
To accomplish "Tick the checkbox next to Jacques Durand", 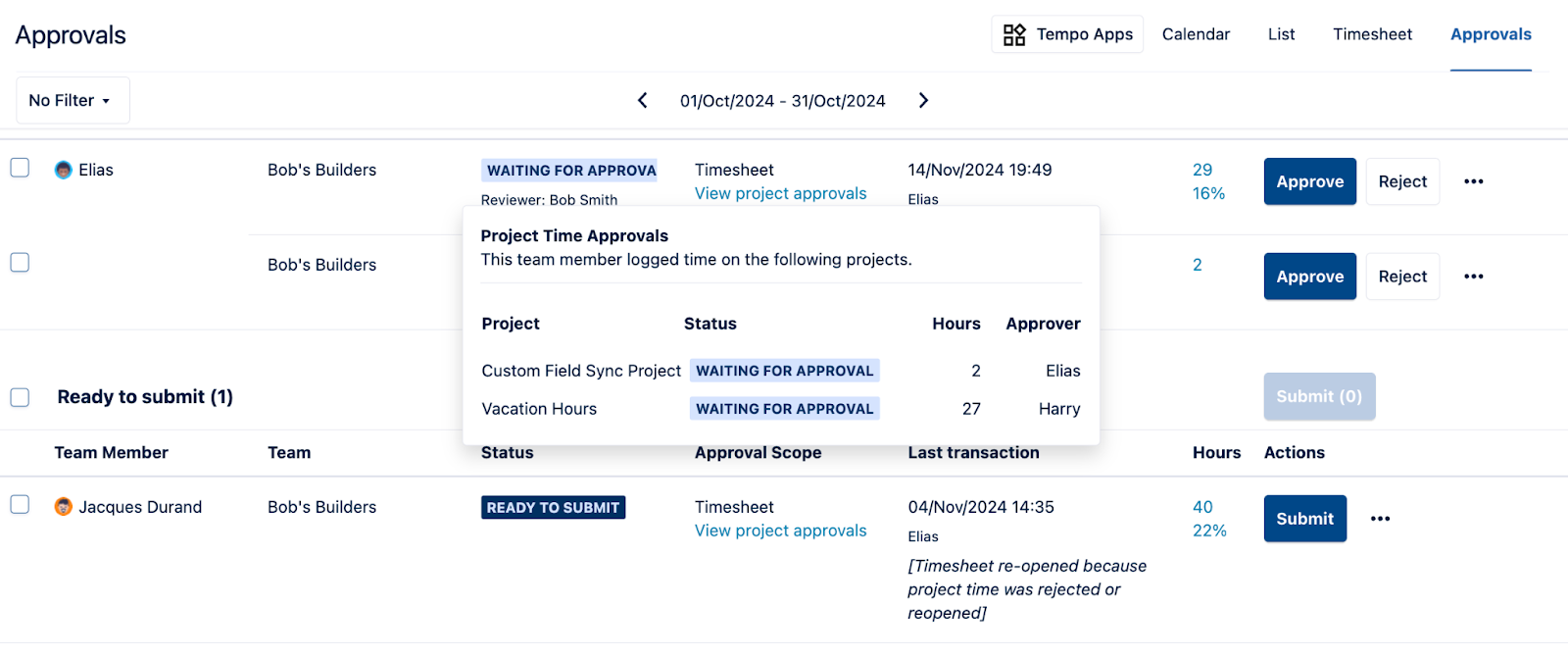I will coord(20,505).
